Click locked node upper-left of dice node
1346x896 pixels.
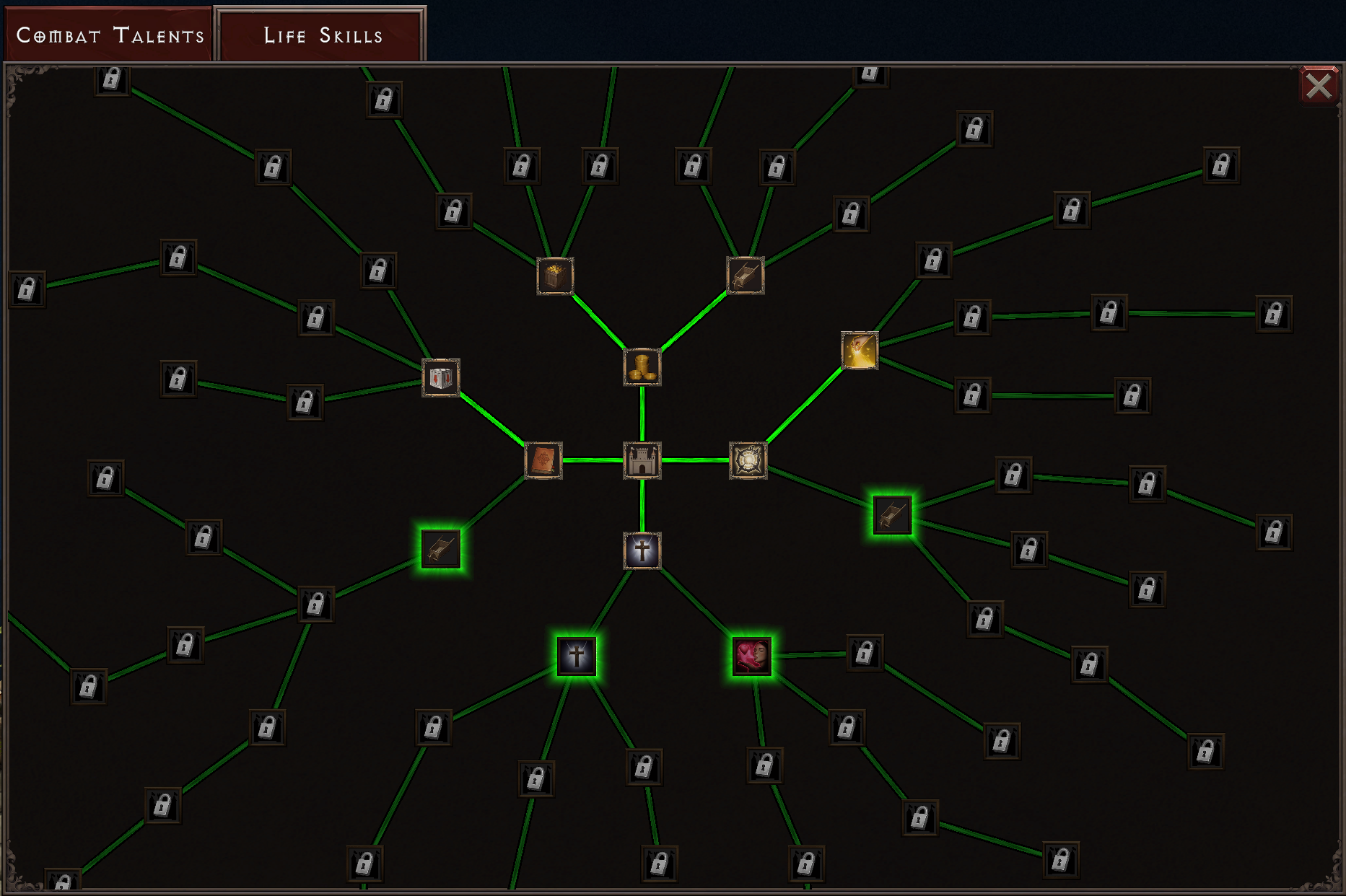pos(315,317)
